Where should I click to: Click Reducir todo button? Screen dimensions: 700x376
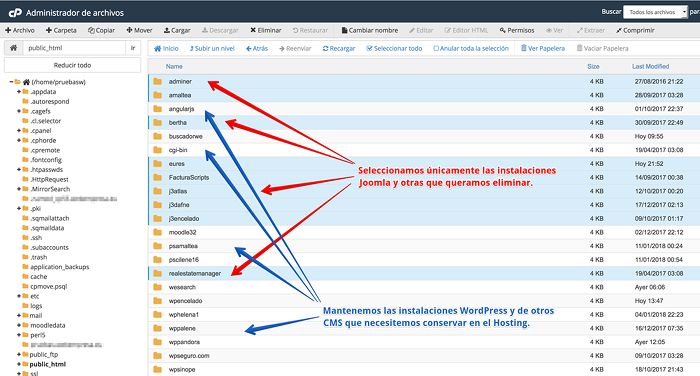tap(72, 65)
